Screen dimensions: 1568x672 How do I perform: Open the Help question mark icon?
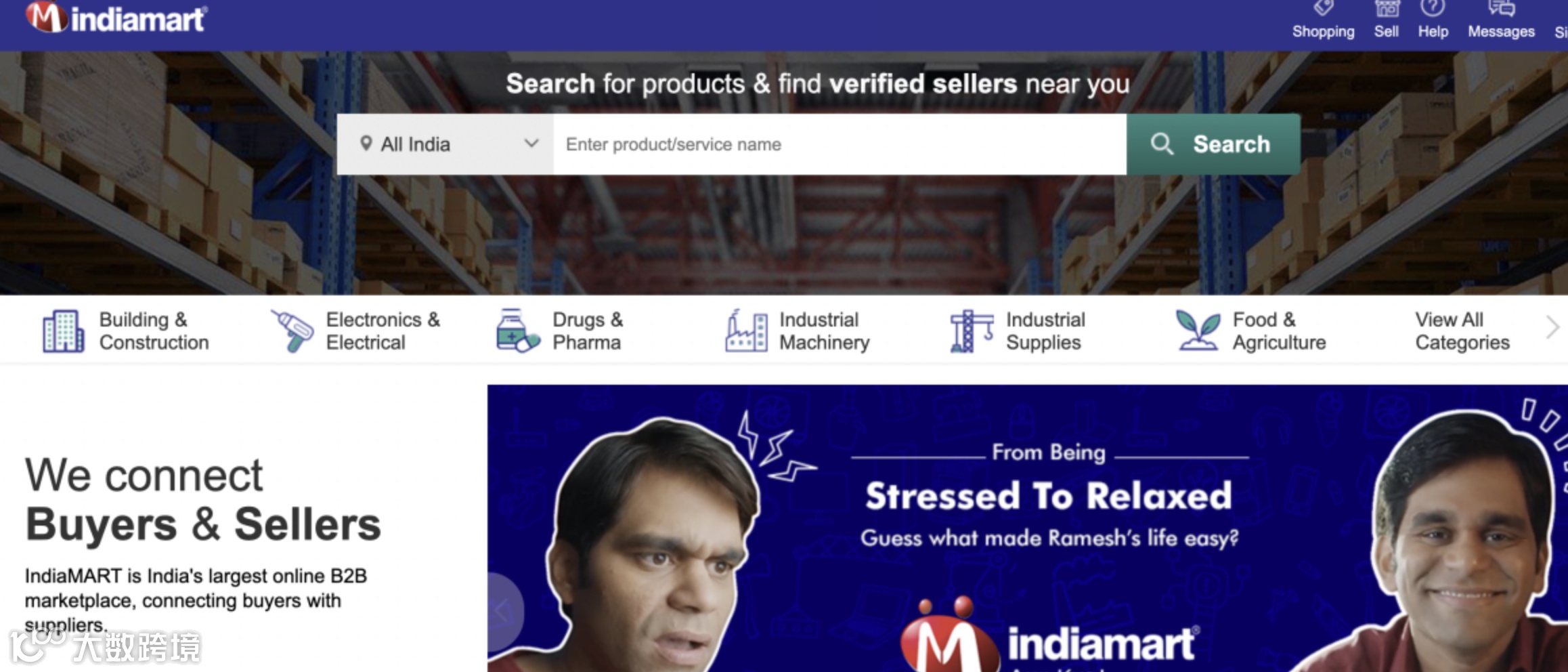[1433, 8]
